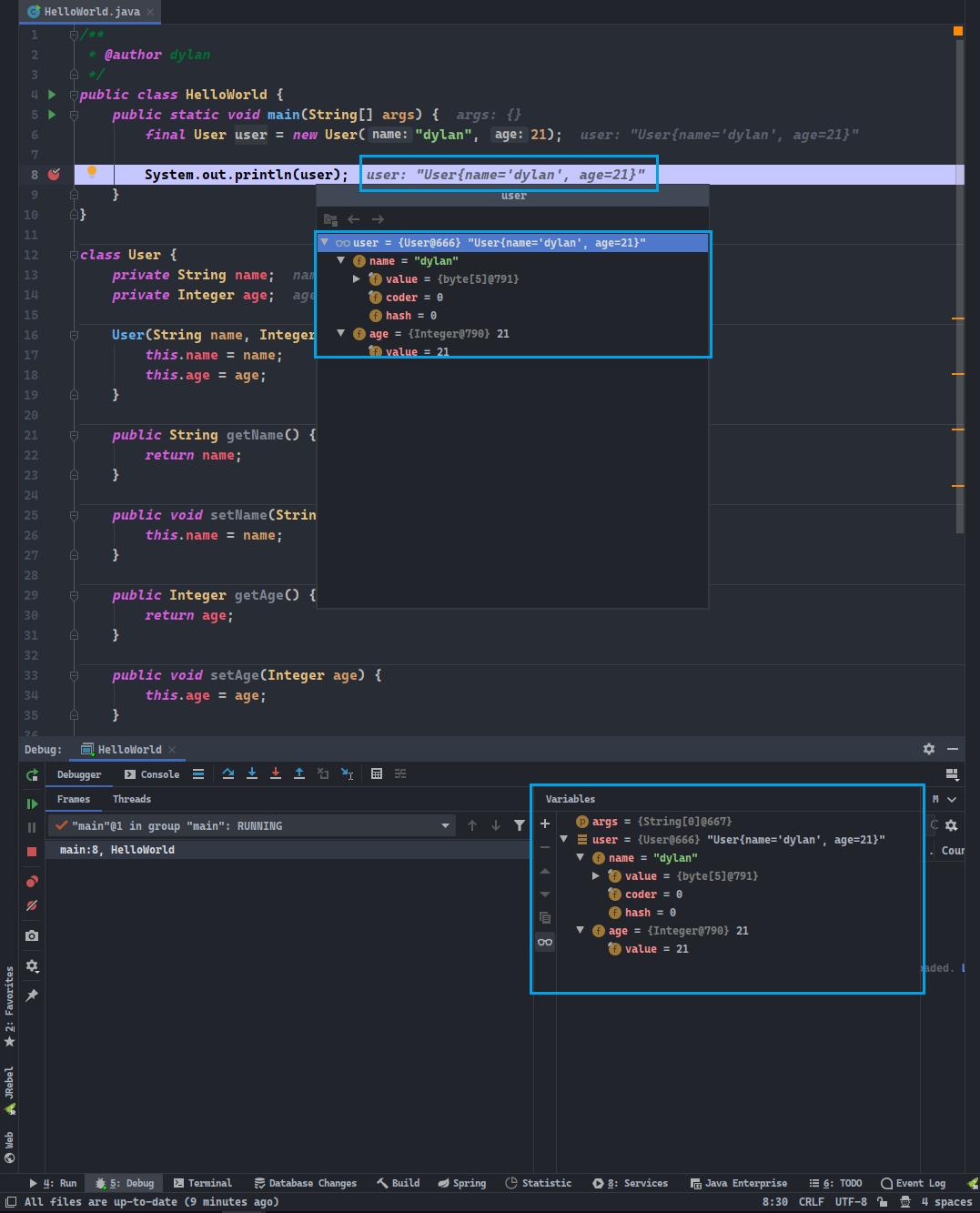This screenshot has width=980, height=1213.
Task: Close the HelloWorld.java editor tab
Action: click(150, 12)
